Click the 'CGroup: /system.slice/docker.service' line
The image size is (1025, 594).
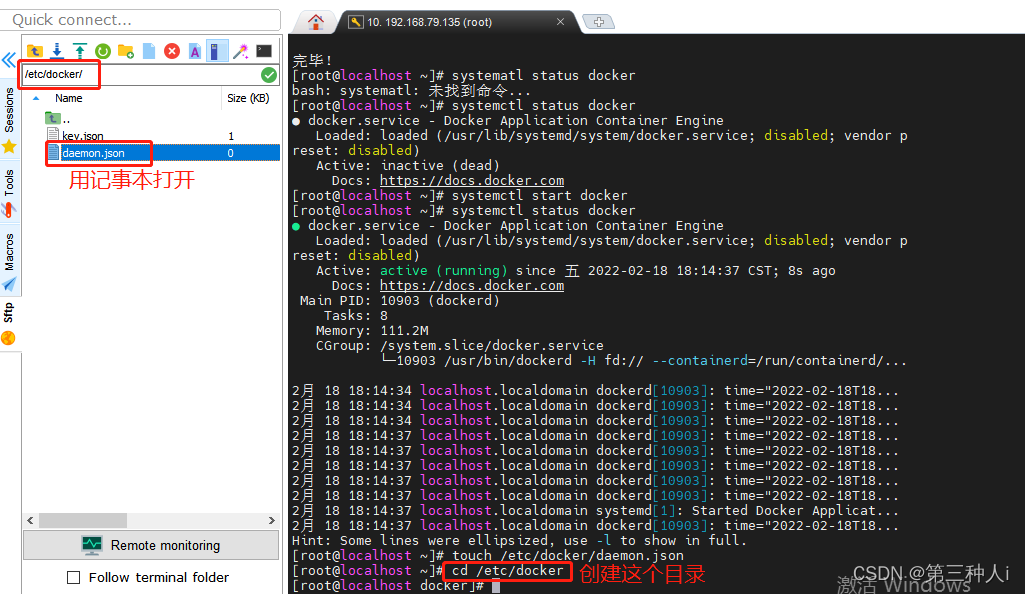[x=460, y=345]
